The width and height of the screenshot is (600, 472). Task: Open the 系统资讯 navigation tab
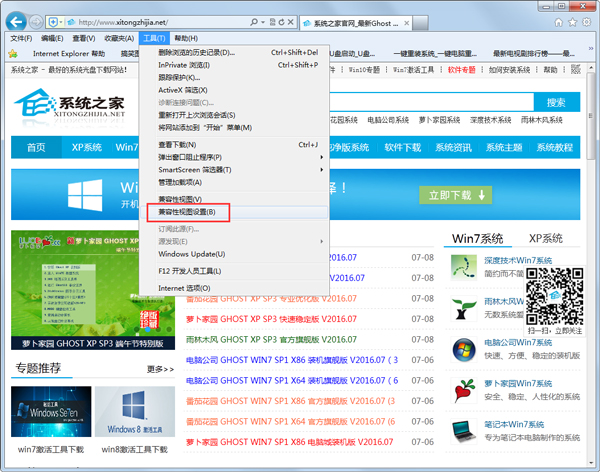453,147
